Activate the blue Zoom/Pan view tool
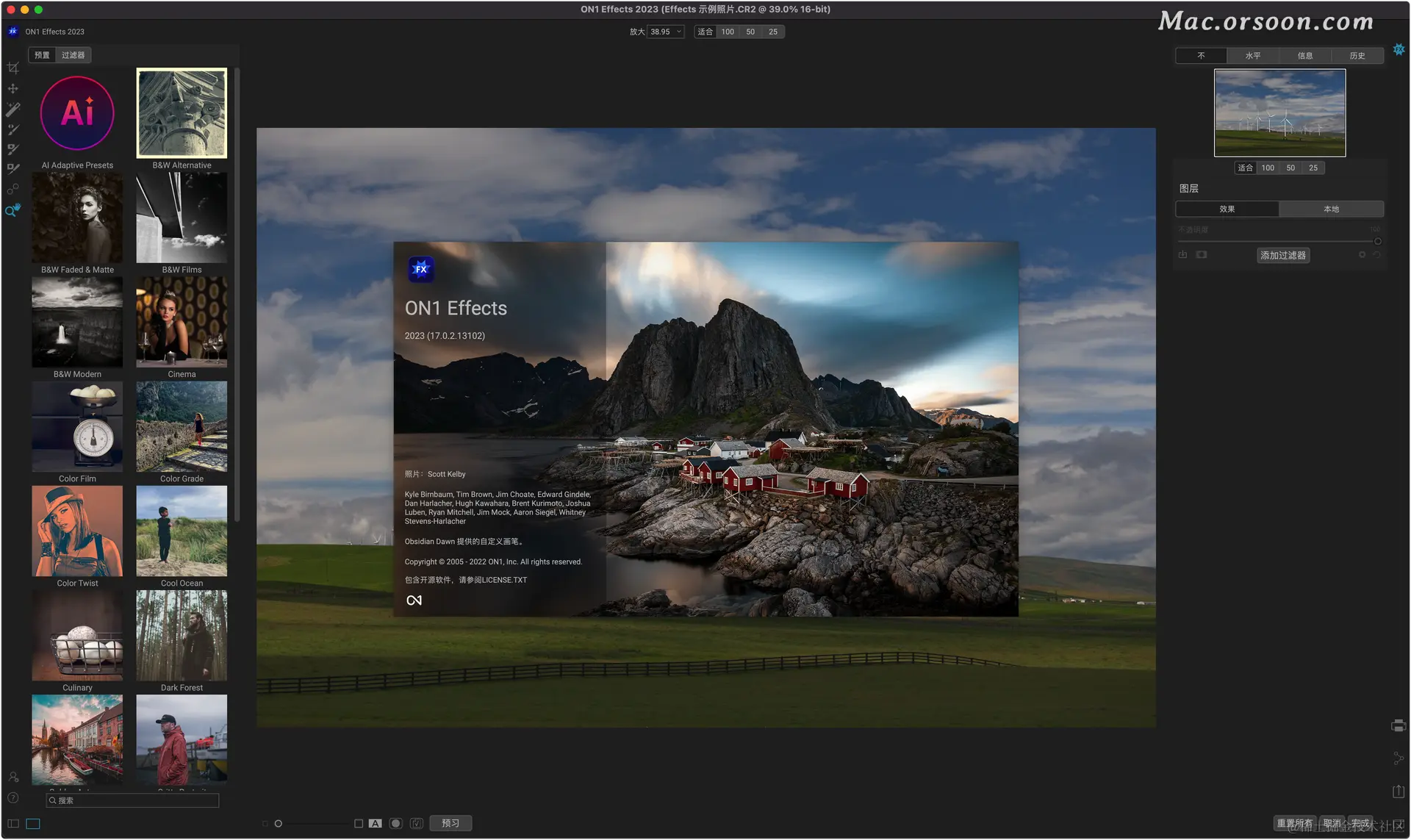The image size is (1411, 840). point(12,211)
